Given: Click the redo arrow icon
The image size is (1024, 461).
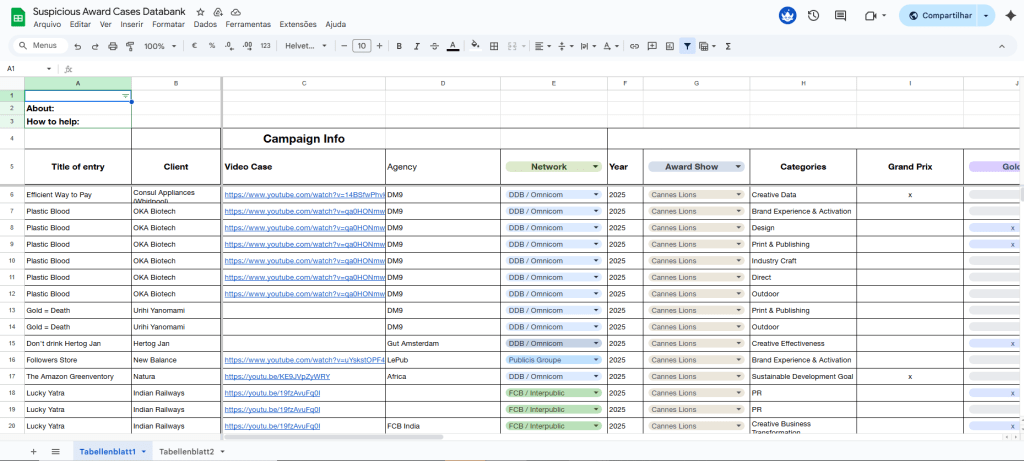Looking at the screenshot, I should click(95, 46).
